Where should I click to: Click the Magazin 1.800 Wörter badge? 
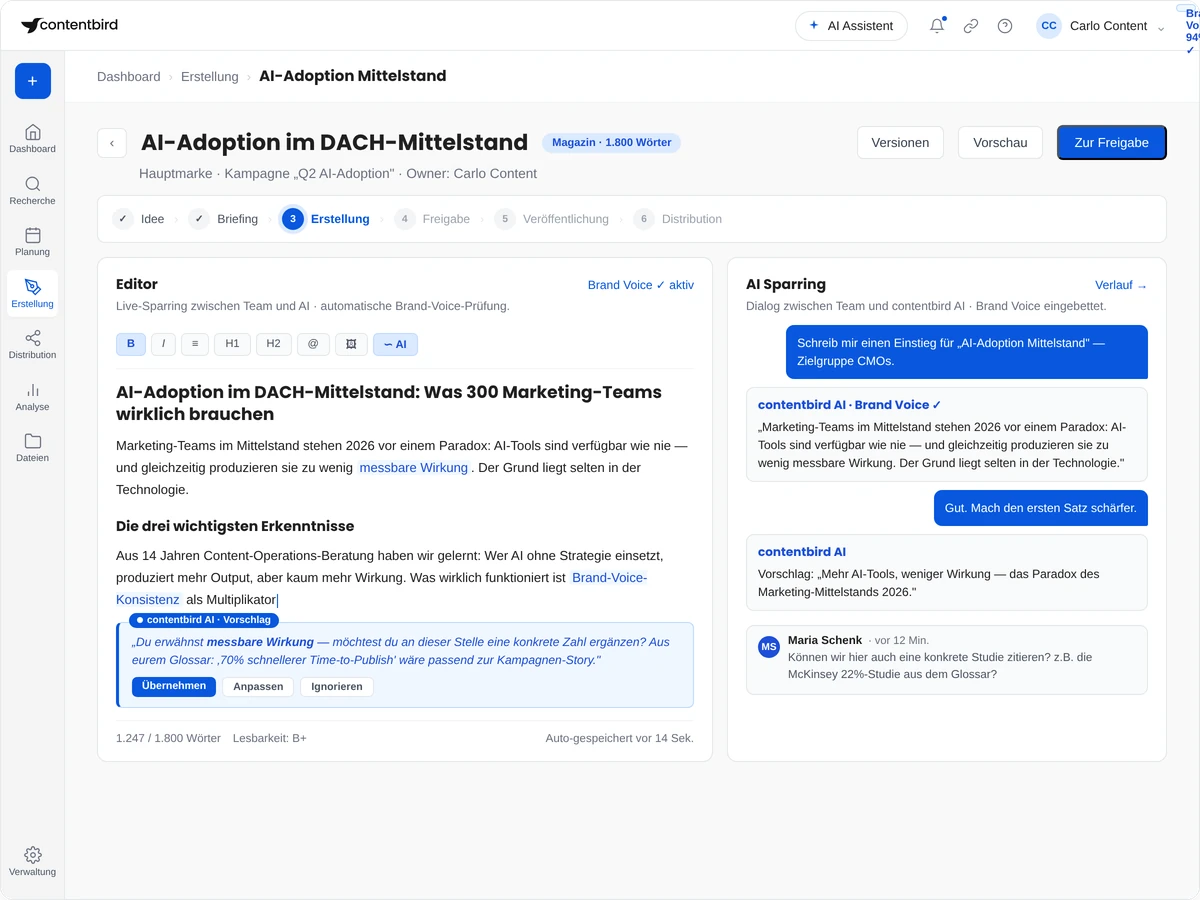click(611, 143)
